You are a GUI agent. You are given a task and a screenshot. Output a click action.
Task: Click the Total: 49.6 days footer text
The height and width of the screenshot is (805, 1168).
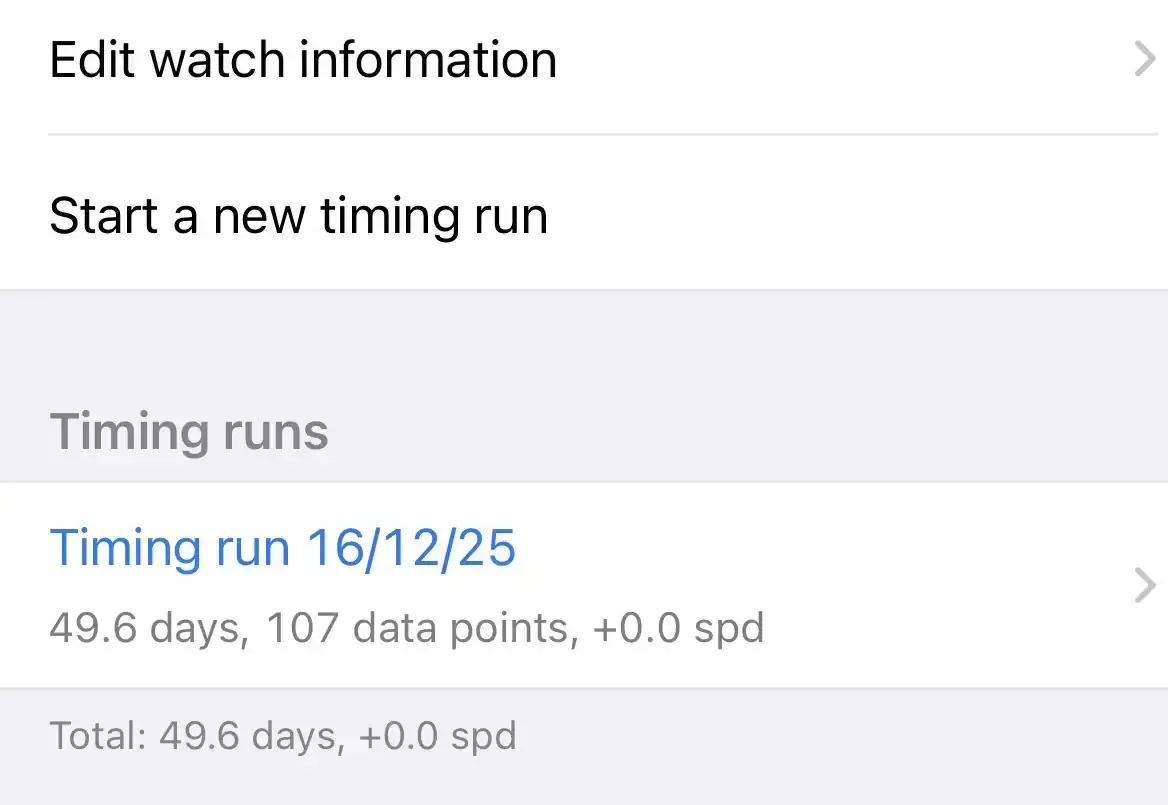click(283, 737)
